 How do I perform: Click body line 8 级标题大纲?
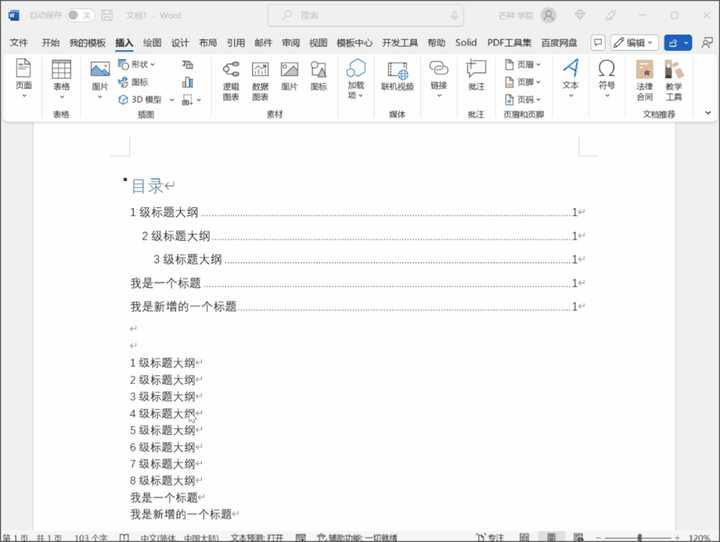coord(163,481)
